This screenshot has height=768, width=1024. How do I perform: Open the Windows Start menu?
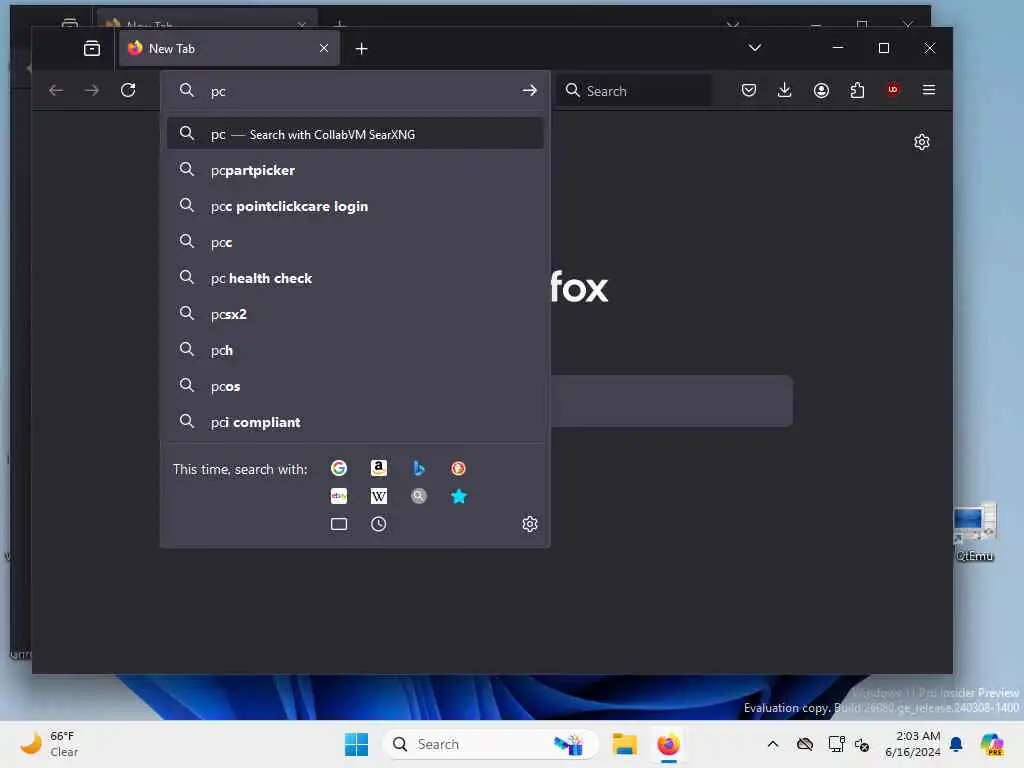pos(356,744)
